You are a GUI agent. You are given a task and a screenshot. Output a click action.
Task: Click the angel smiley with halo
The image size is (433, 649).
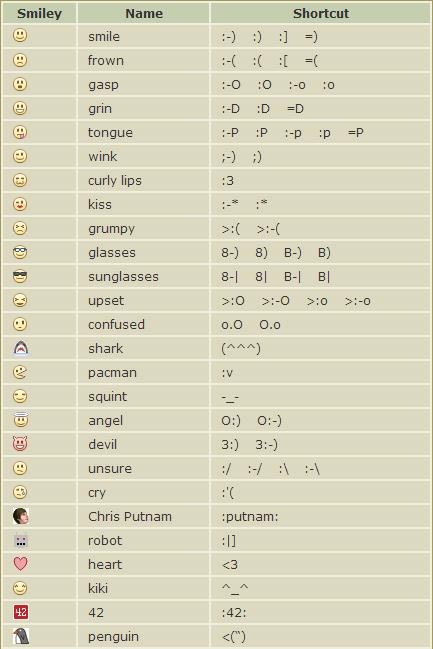point(21,420)
